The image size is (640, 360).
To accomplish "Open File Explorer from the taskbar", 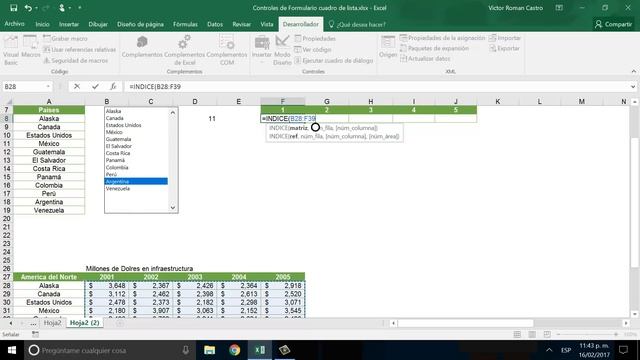I will [210, 350].
